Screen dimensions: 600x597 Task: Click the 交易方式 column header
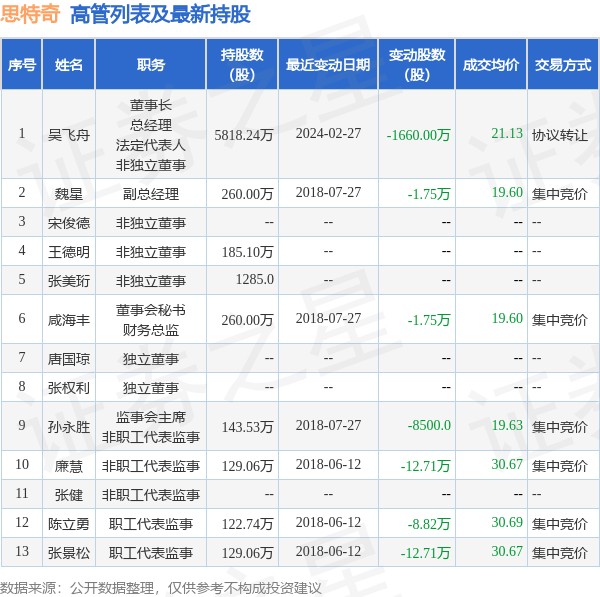tap(562, 65)
